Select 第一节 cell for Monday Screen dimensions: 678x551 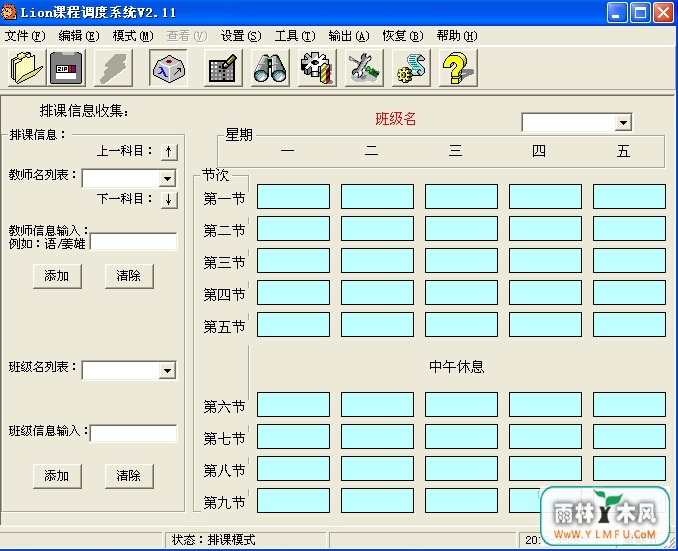pyautogui.click(x=293, y=196)
